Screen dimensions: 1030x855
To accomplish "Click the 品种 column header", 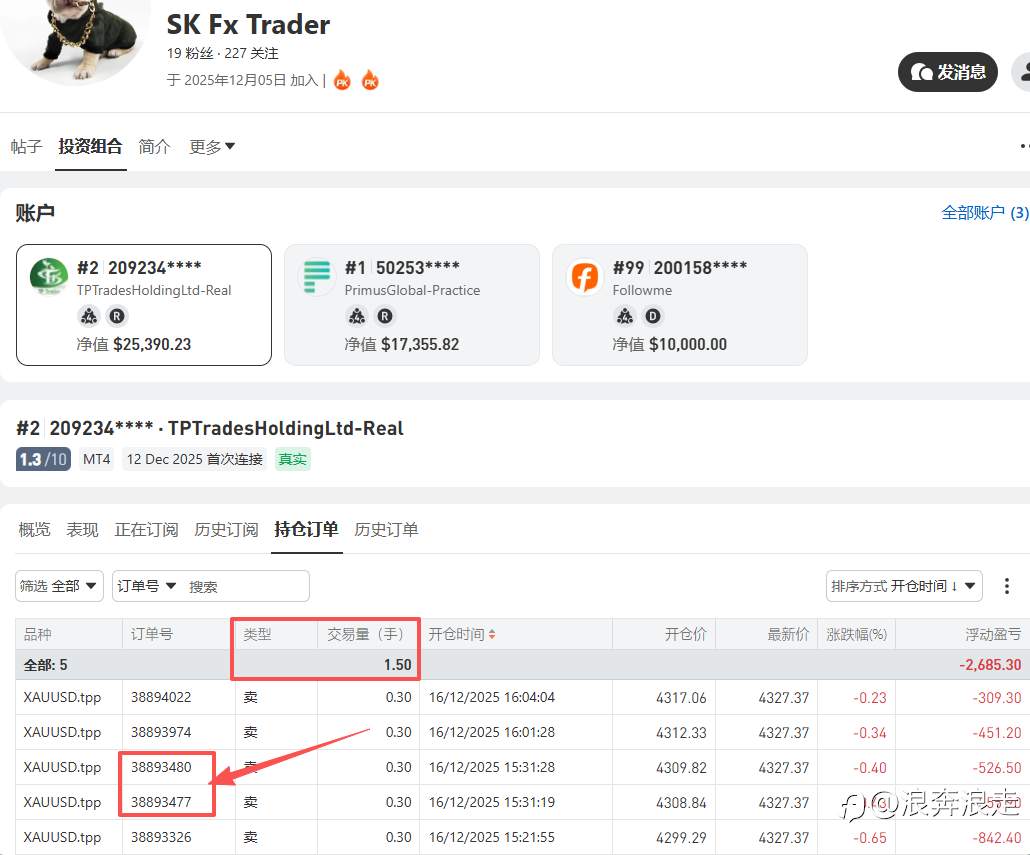I will click(37, 634).
